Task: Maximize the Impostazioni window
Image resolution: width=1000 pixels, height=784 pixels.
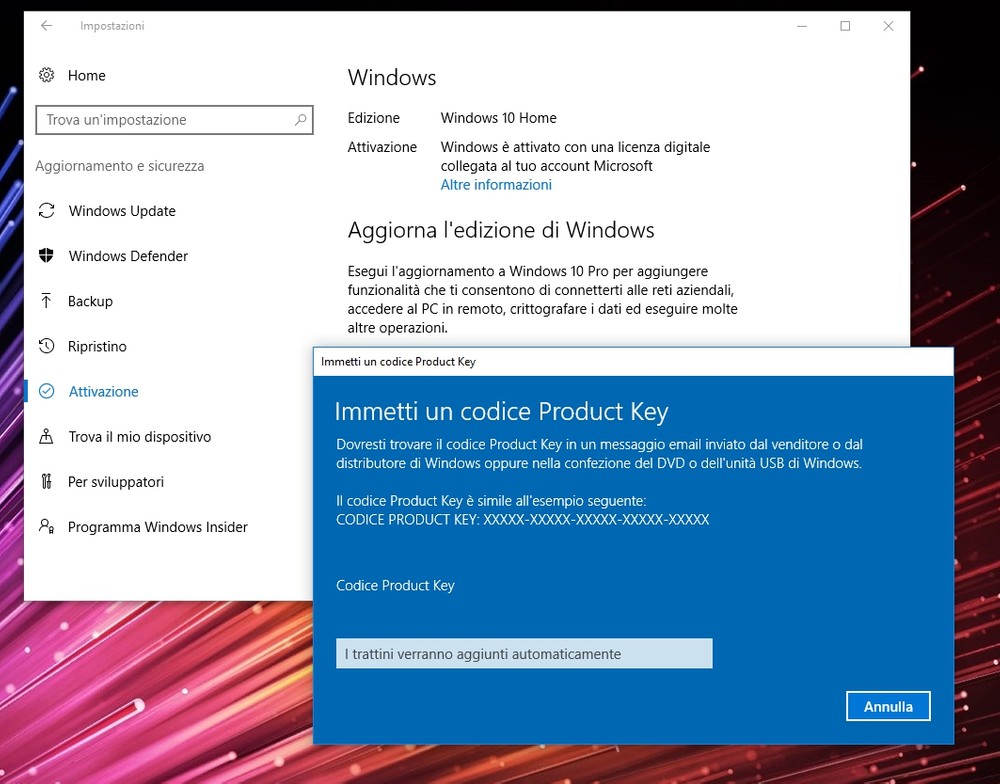Action: pyautogui.click(x=845, y=26)
